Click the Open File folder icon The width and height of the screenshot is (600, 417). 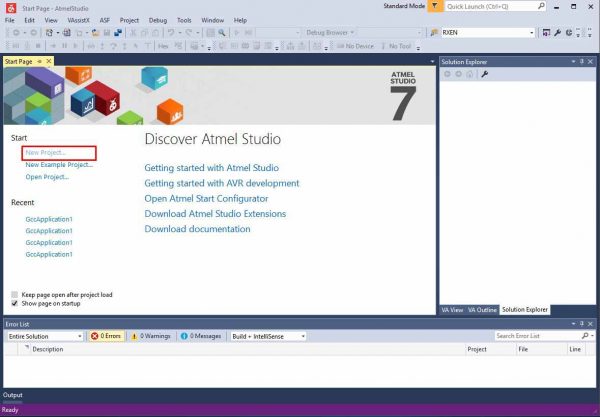[95, 33]
